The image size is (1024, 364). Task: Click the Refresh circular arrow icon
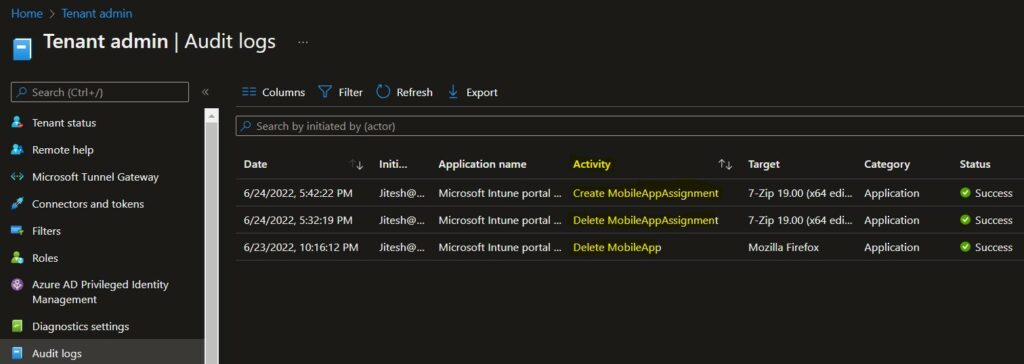383,92
